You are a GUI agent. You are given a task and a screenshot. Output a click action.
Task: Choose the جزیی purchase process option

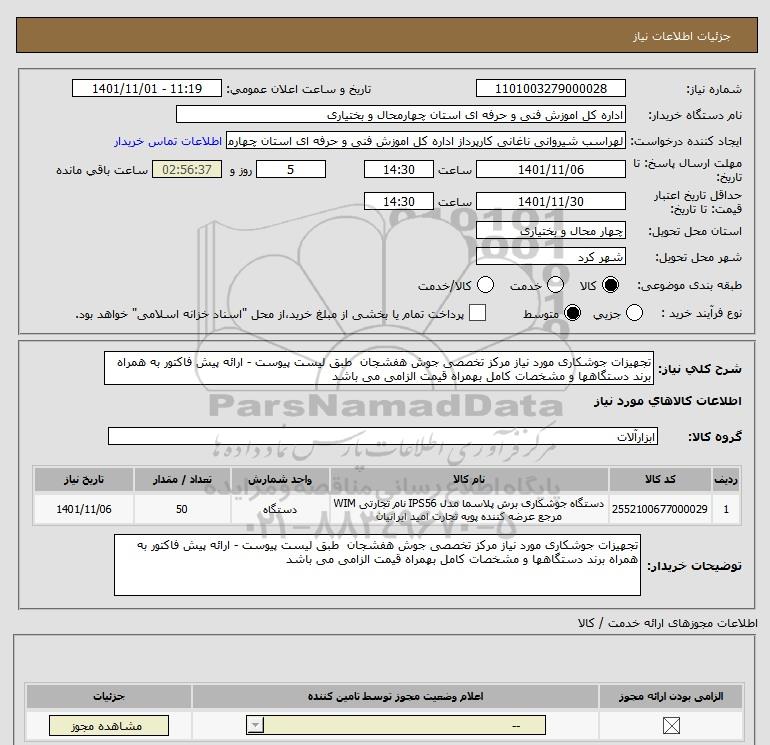coord(634,313)
